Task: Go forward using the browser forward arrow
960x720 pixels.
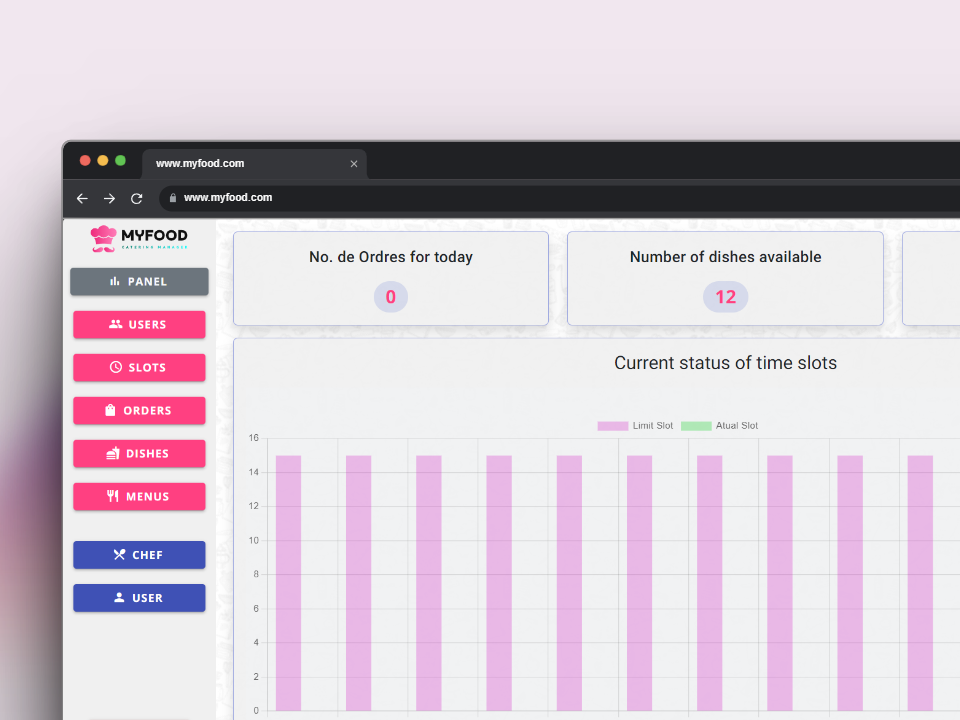Action: click(110, 198)
